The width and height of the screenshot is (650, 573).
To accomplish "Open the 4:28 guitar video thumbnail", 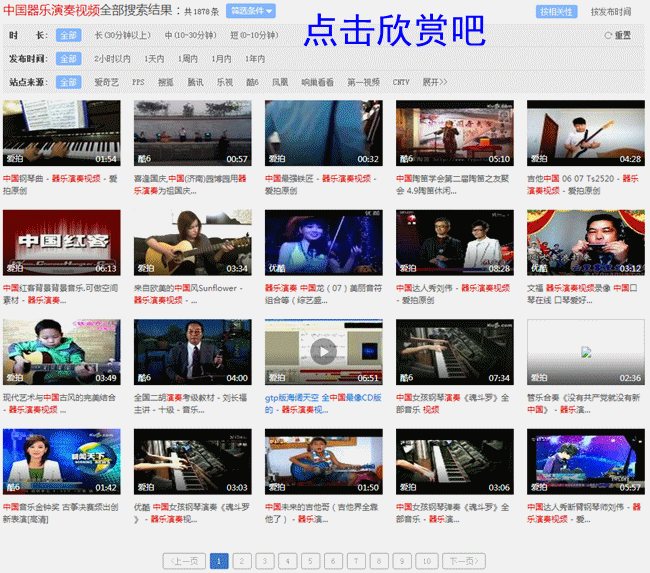I will tap(585, 132).
